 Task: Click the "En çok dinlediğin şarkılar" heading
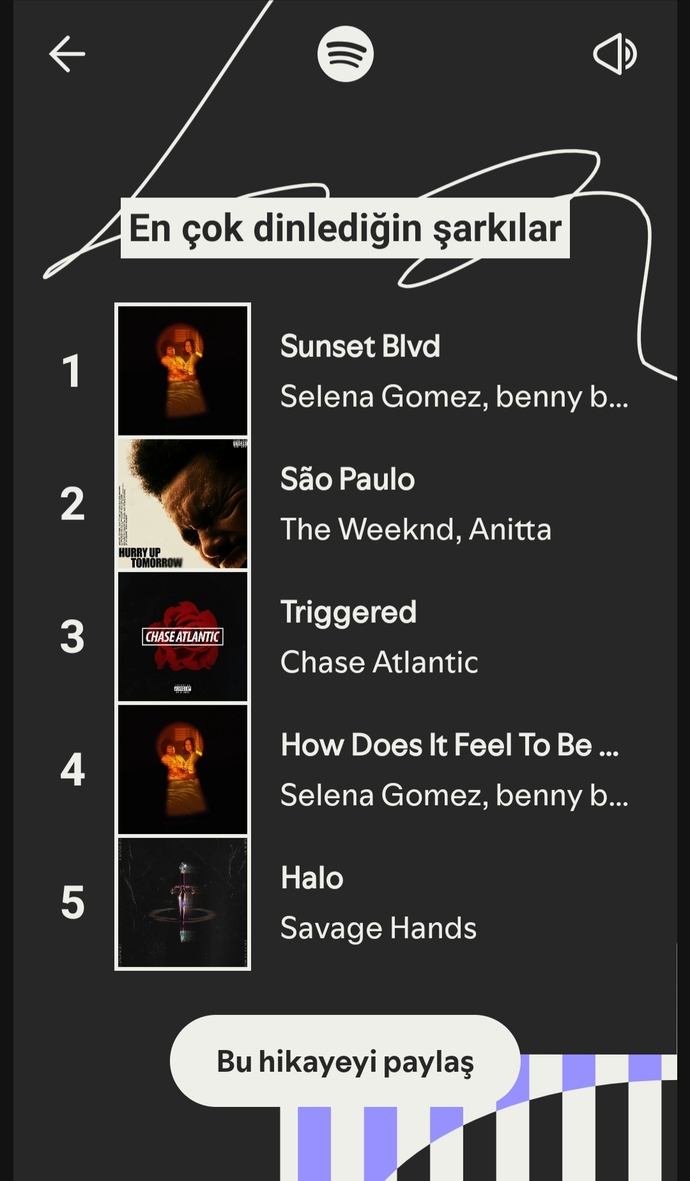345,229
